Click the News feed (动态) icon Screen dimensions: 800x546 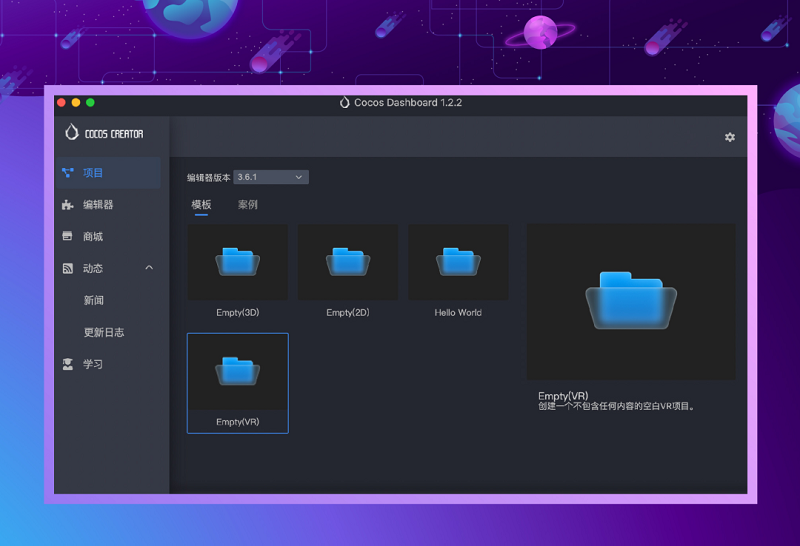click(x=68, y=269)
